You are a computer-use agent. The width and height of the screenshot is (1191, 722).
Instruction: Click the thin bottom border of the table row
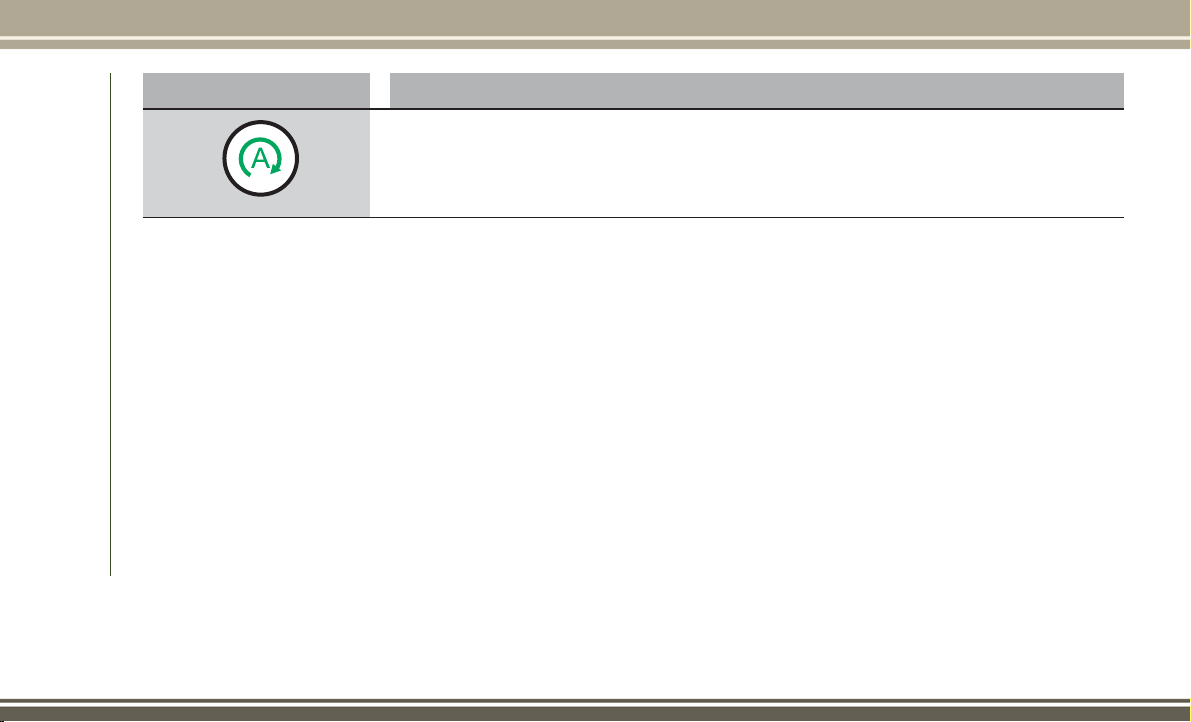633,217
